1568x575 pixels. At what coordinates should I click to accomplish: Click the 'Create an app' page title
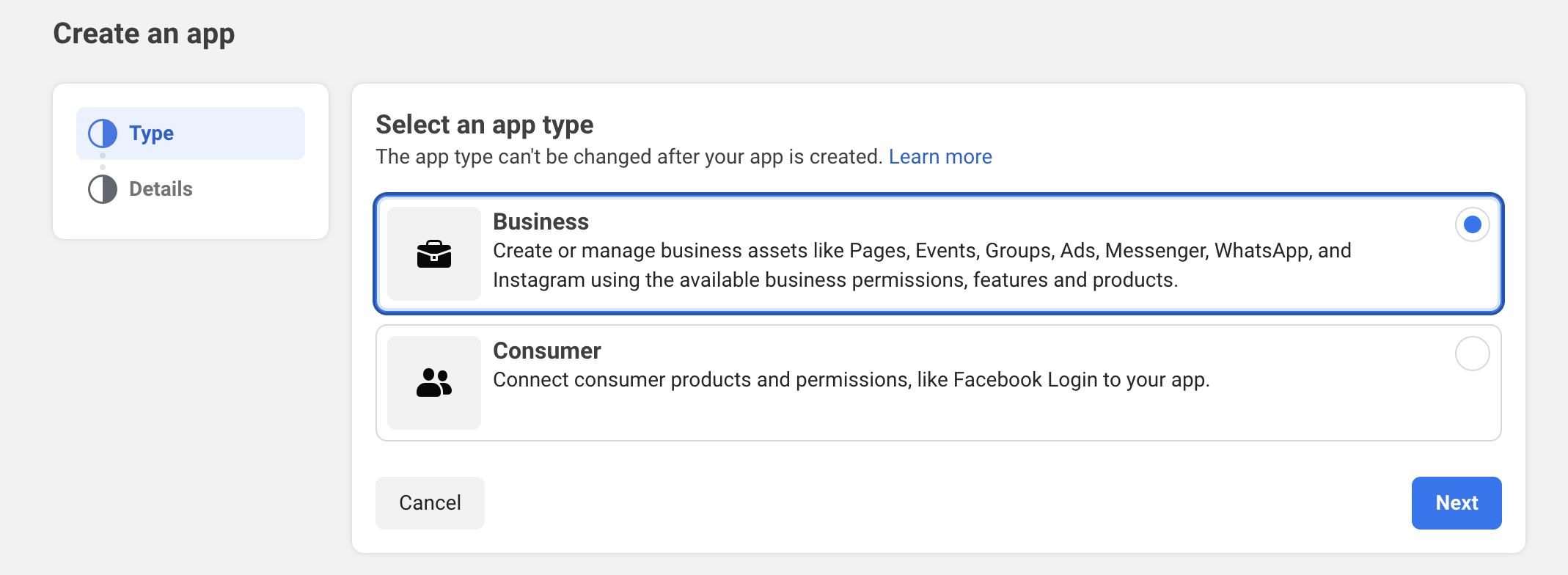tap(144, 34)
